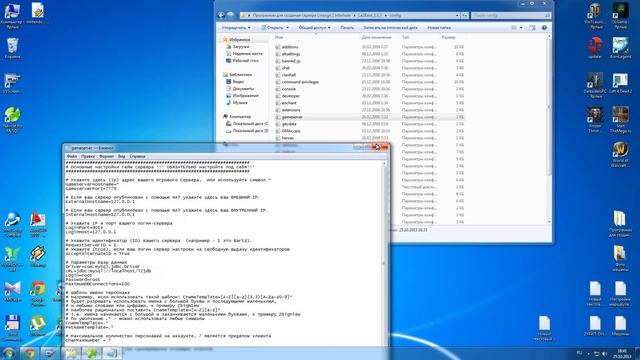Click the volume icon in system tray
640x360 pixels.
click(605, 353)
